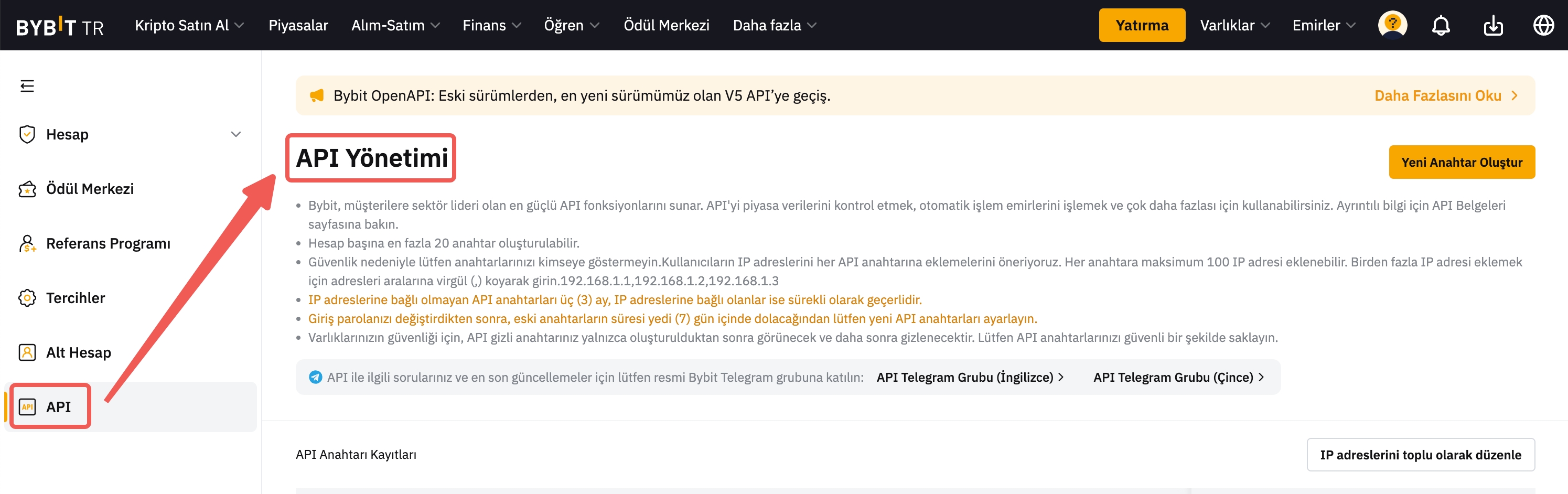
Task: Click IP adreslerini toplu olarak düzenle
Action: pos(1420,455)
